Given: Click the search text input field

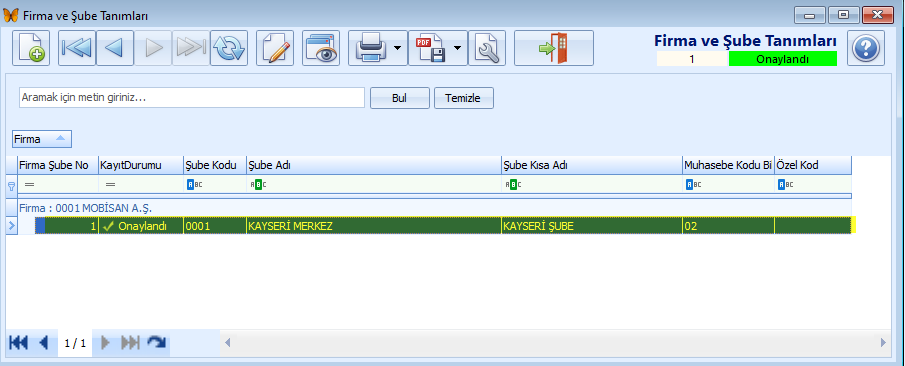Looking at the screenshot, I should tap(192, 98).
